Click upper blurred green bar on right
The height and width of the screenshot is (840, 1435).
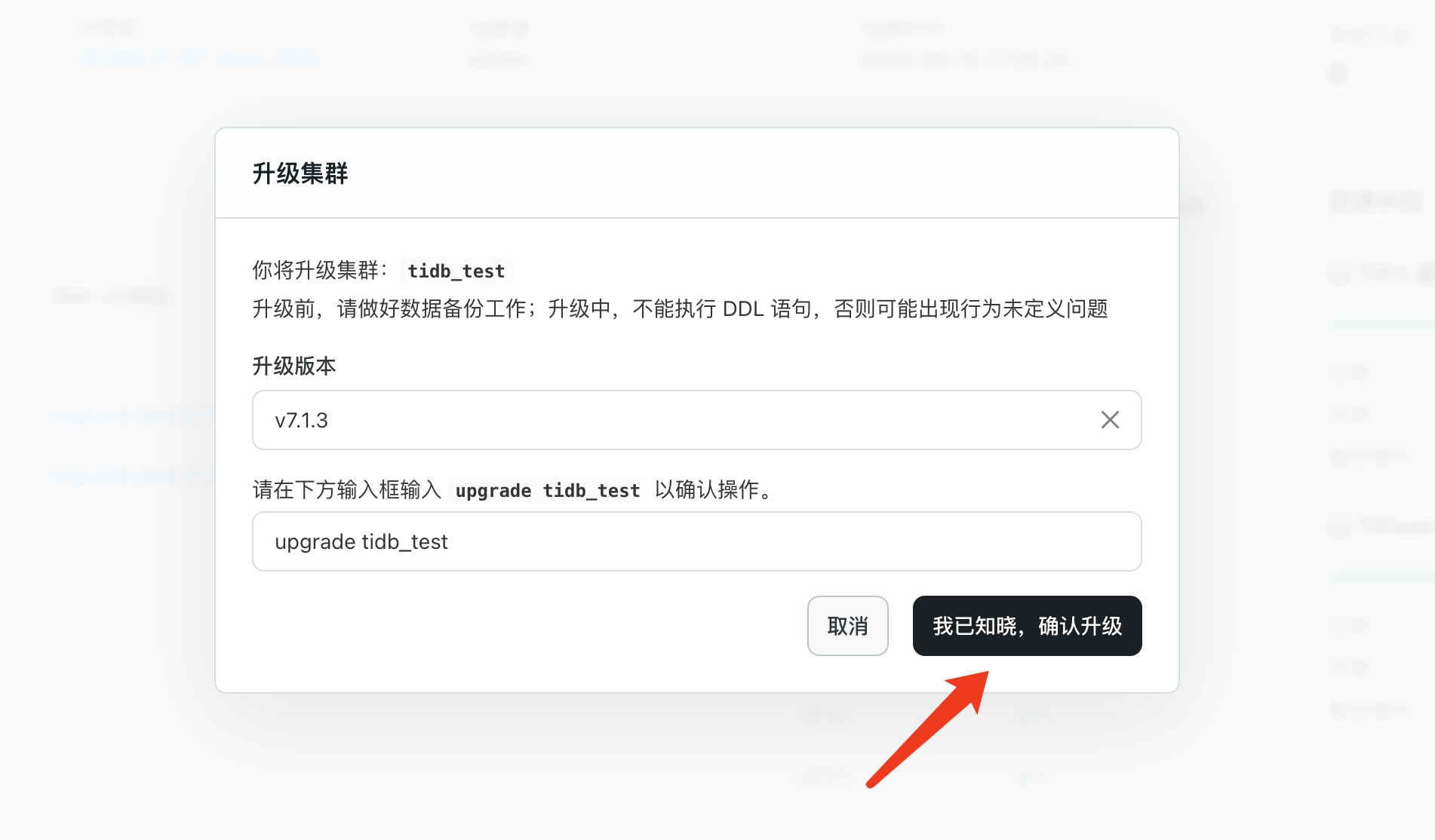tap(1381, 324)
